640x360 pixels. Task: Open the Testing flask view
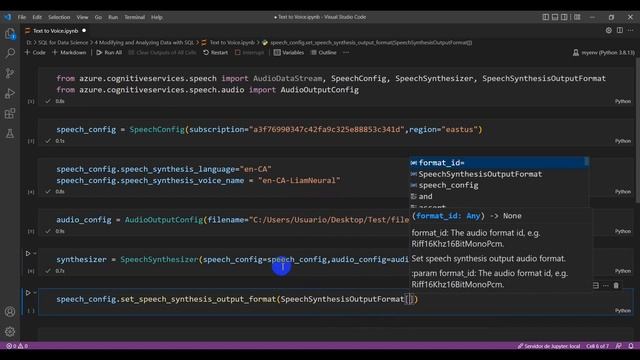click(x=10, y=133)
